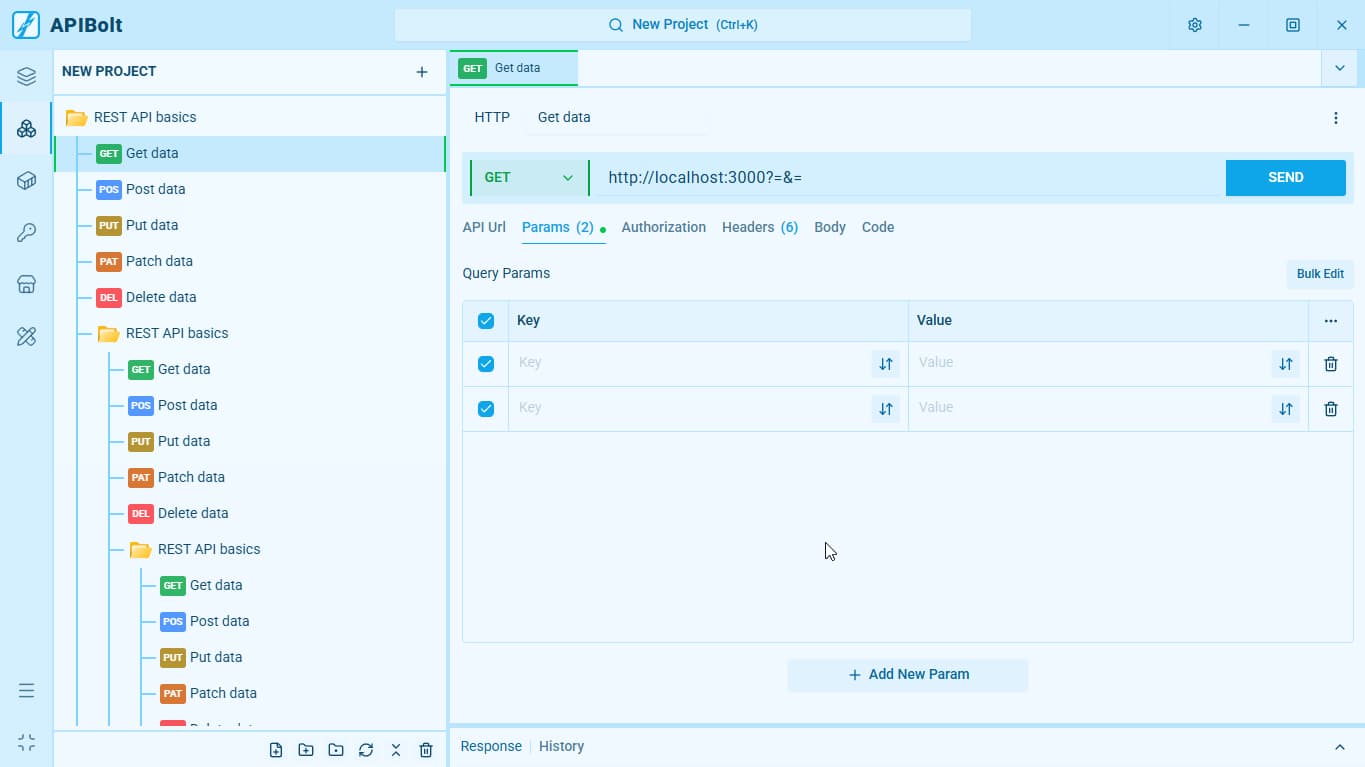Click the SEND button
This screenshot has height=767, width=1365.
click(x=1286, y=178)
